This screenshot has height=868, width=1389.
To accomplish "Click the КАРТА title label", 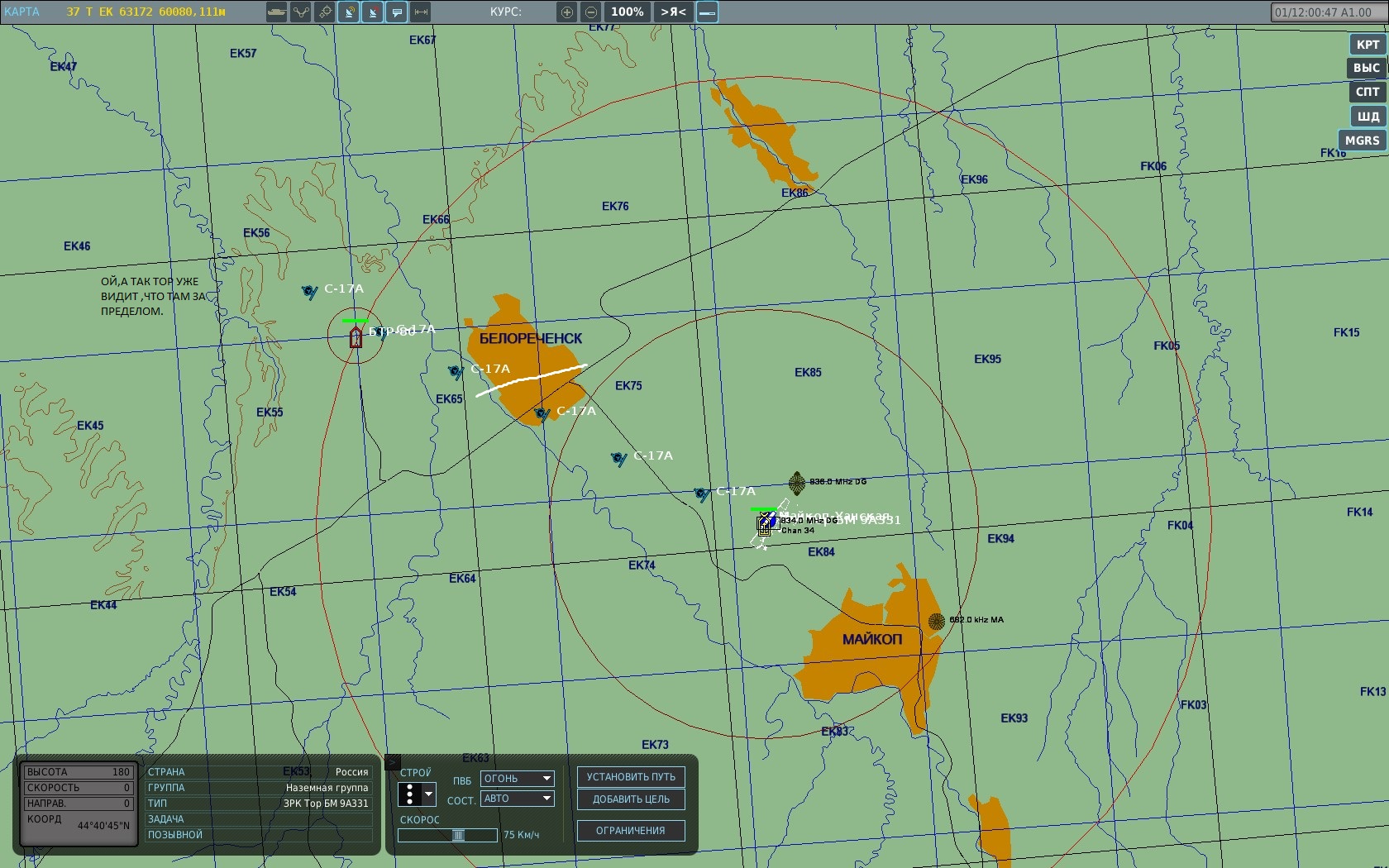I will (21, 12).
